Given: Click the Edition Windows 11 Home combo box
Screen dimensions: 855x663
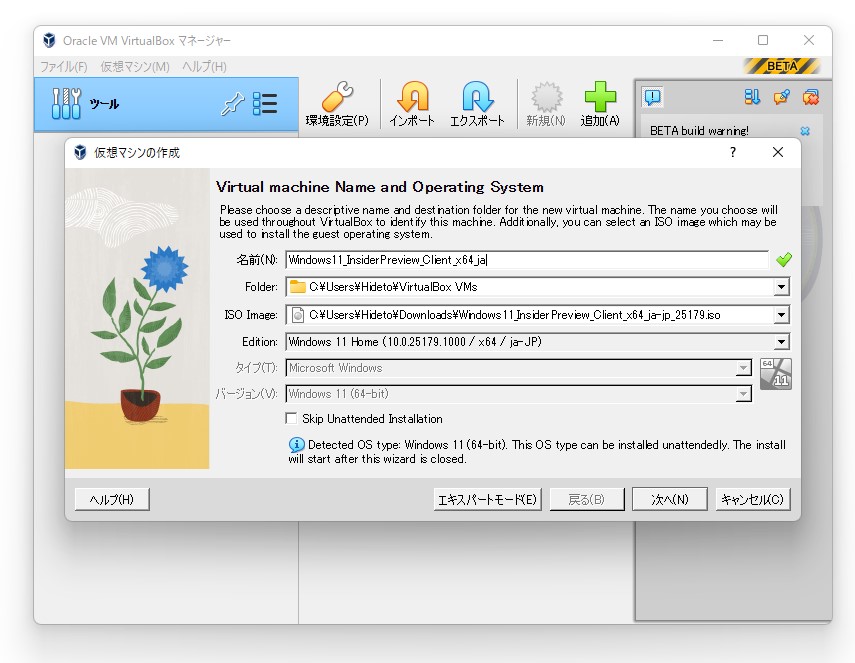Looking at the screenshot, I should [537, 342].
